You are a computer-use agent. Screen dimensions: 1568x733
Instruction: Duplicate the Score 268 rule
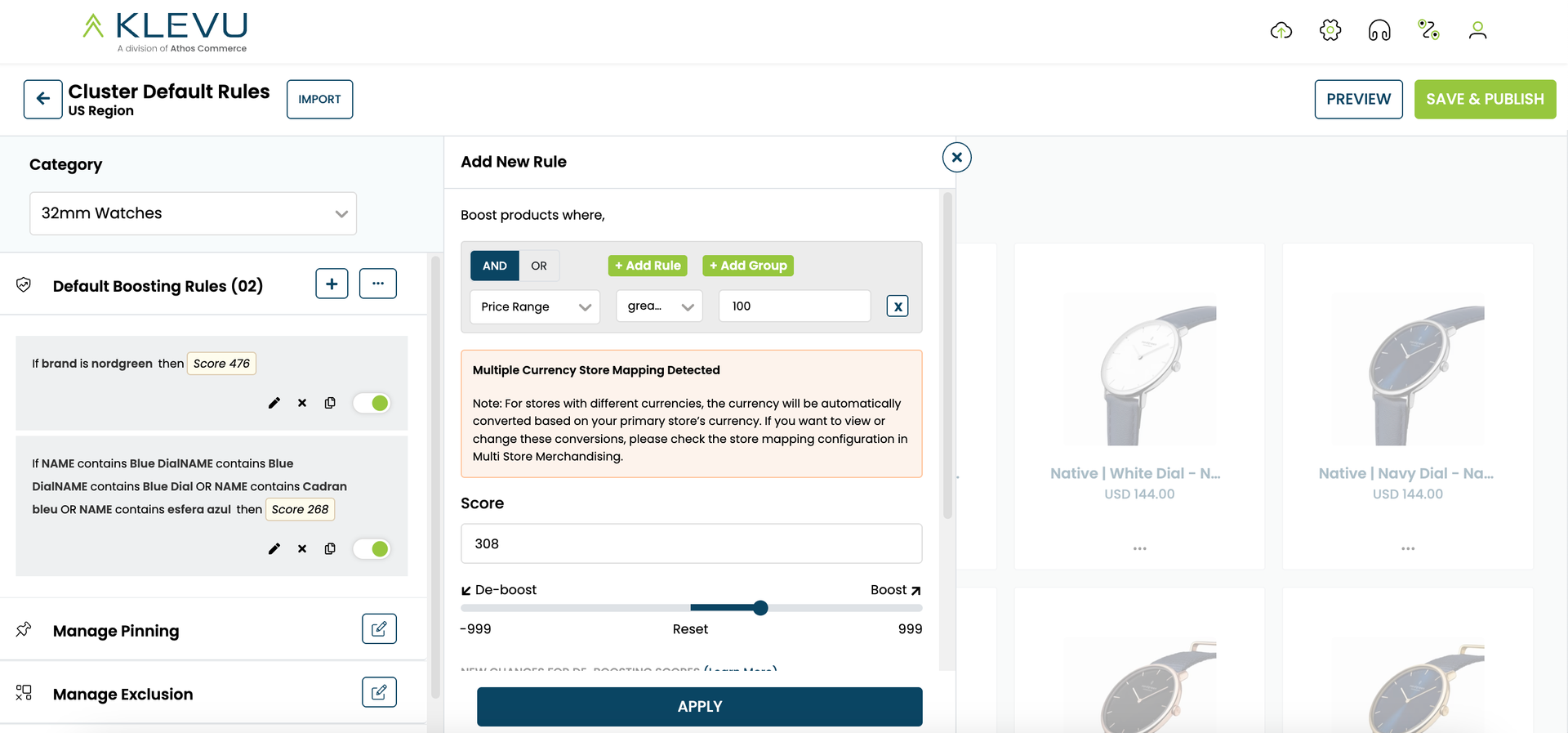click(330, 548)
